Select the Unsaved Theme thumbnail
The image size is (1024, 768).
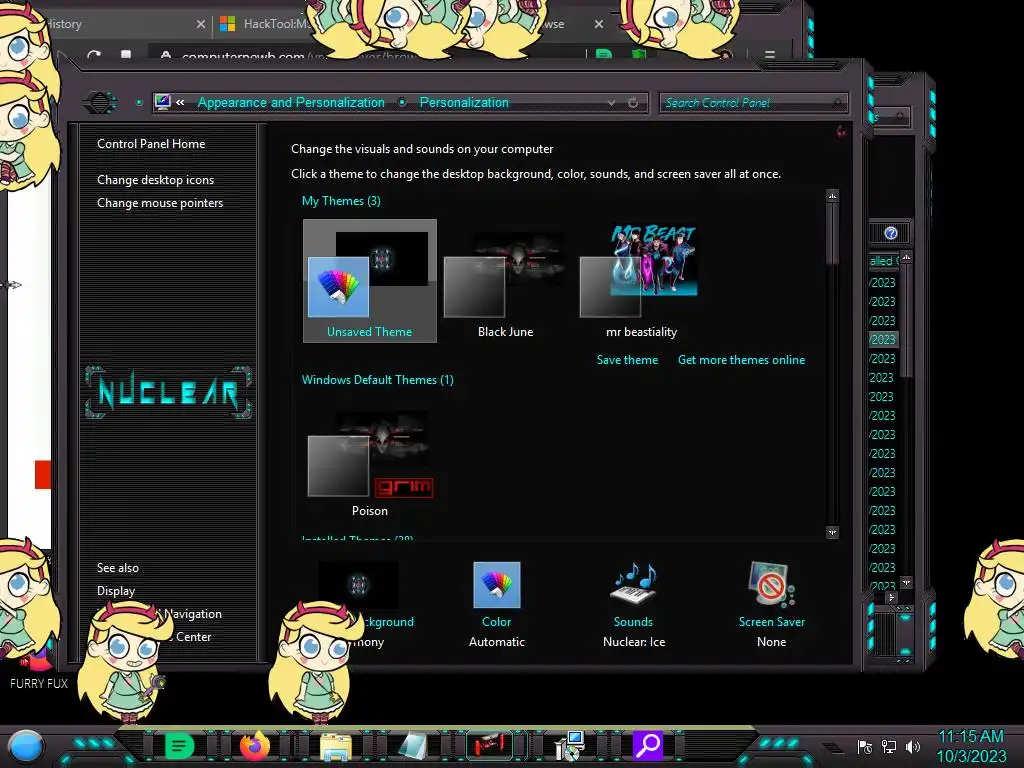370,281
